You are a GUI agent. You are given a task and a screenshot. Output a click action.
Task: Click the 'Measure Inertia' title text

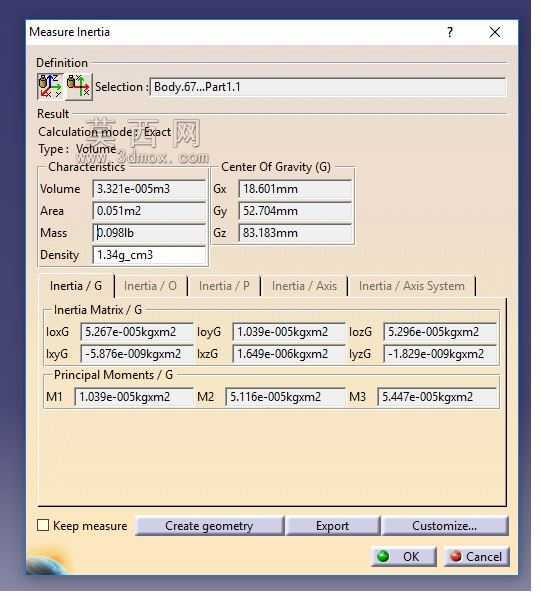click(70, 32)
